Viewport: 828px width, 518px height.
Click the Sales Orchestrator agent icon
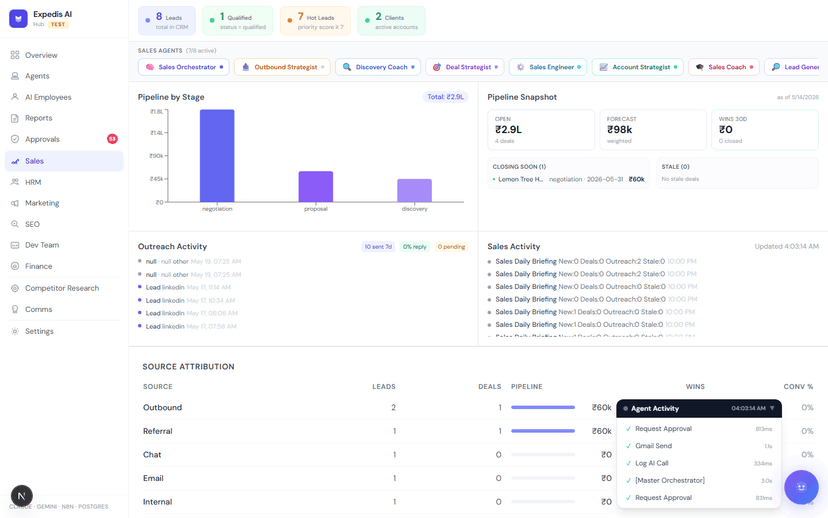pos(150,67)
